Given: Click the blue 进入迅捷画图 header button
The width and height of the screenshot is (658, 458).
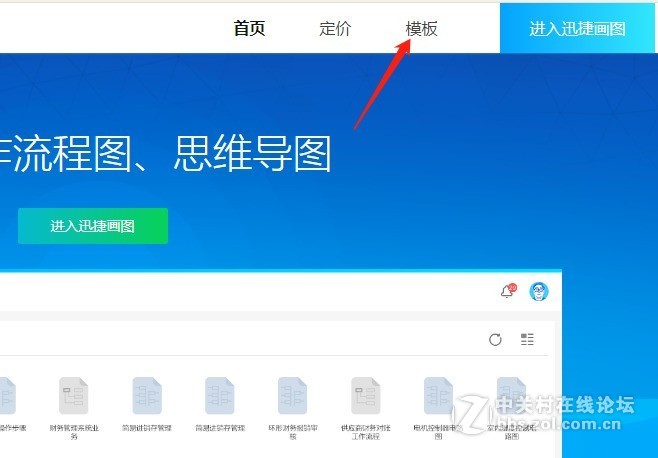Looking at the screenshot, I should [x=577, y=29].
